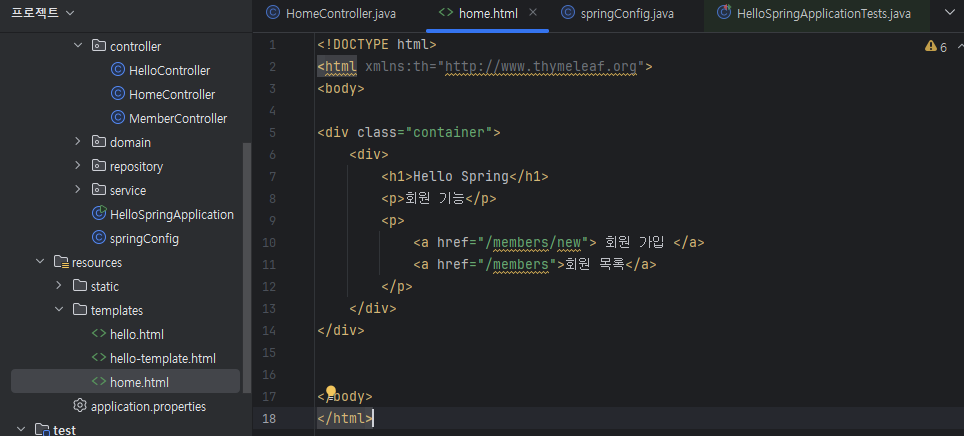Click the closing </html> tag
The image size is (964, 436).
(345, 418)
